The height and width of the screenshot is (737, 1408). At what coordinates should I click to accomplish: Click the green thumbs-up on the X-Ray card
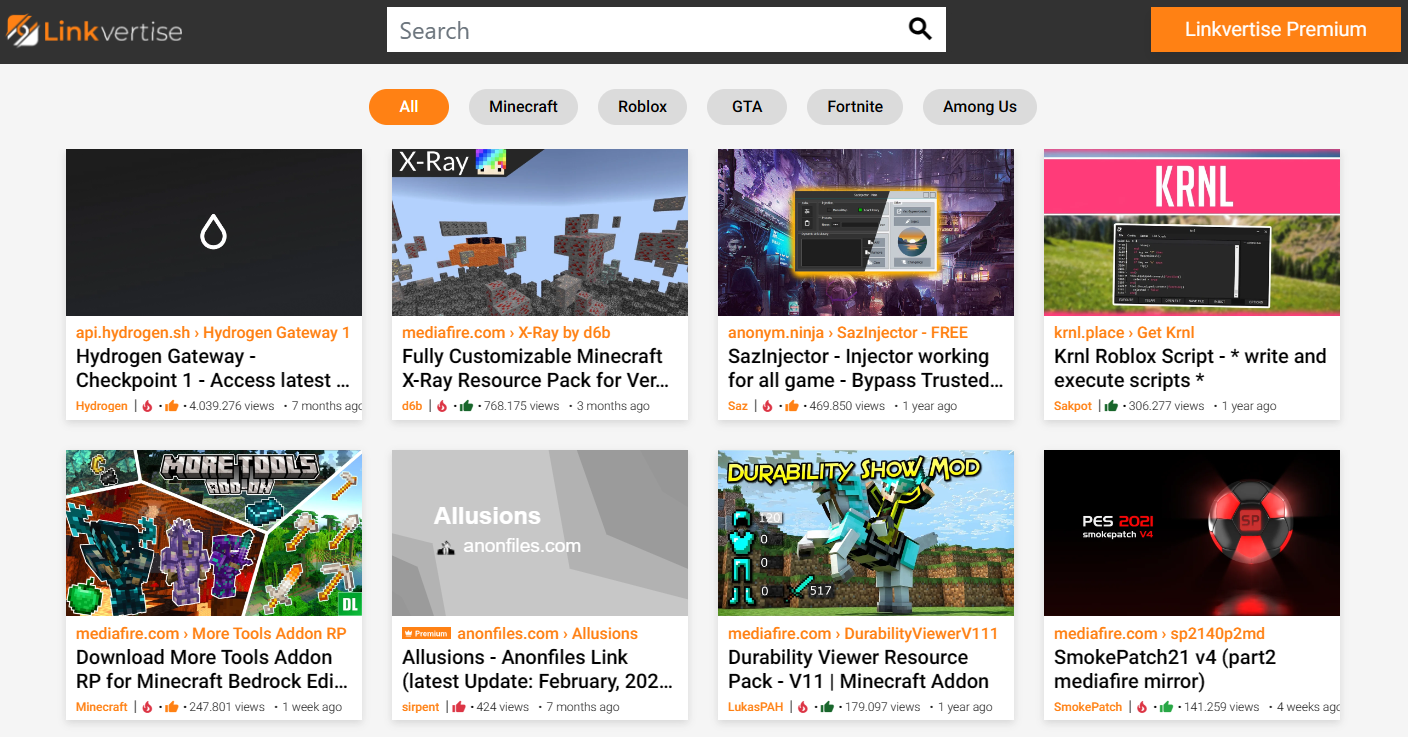point(466,406)
